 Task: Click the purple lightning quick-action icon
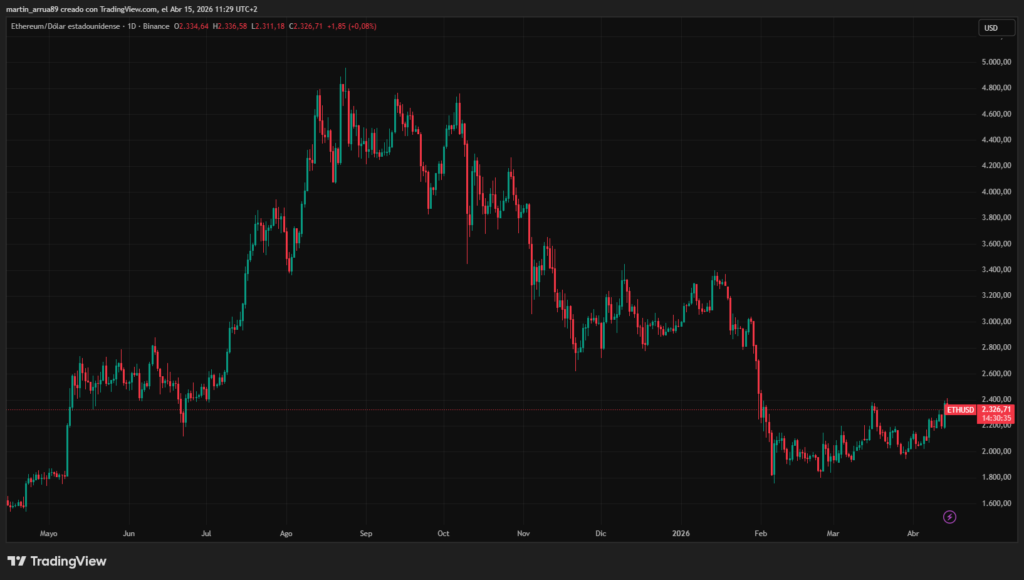coord(948,516)
